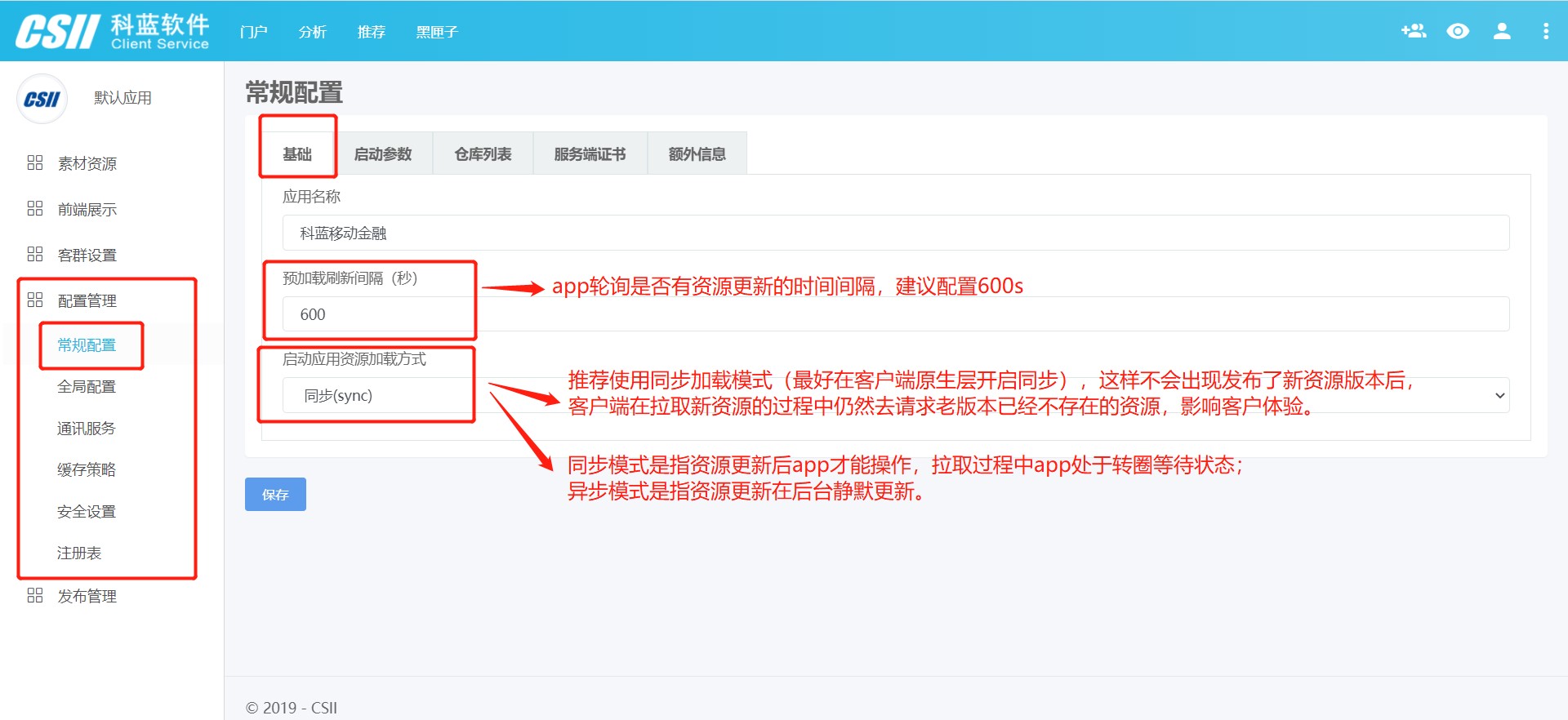Click the round CSII avatar for 默认应用
This screenshot has width=1568, height=720.
[42, 99]
